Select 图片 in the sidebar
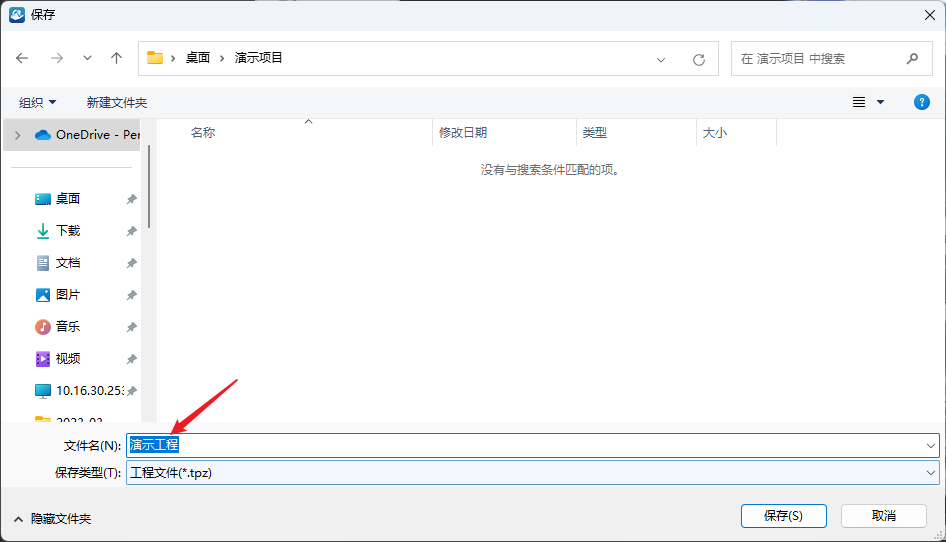Screen dimensions: 946x542 click(x=67, y=295)
